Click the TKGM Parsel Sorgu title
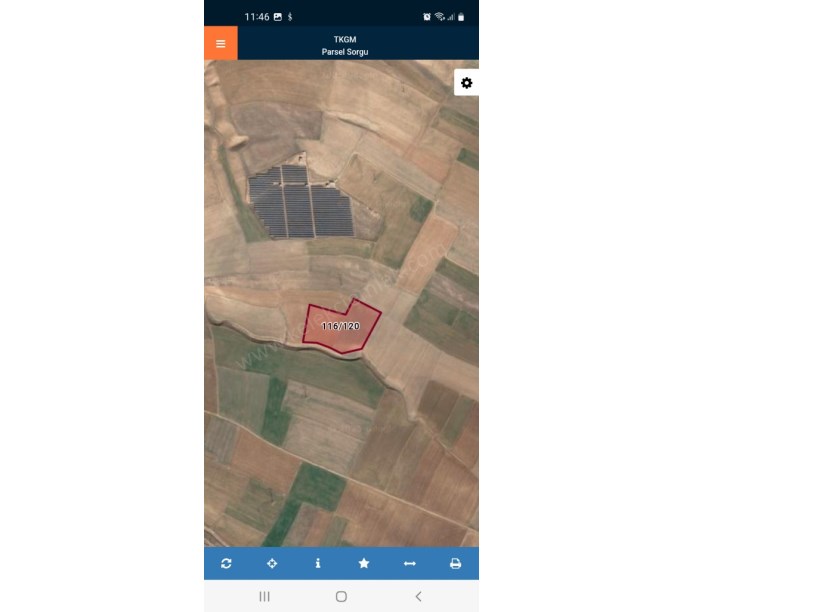 point(345,45)
